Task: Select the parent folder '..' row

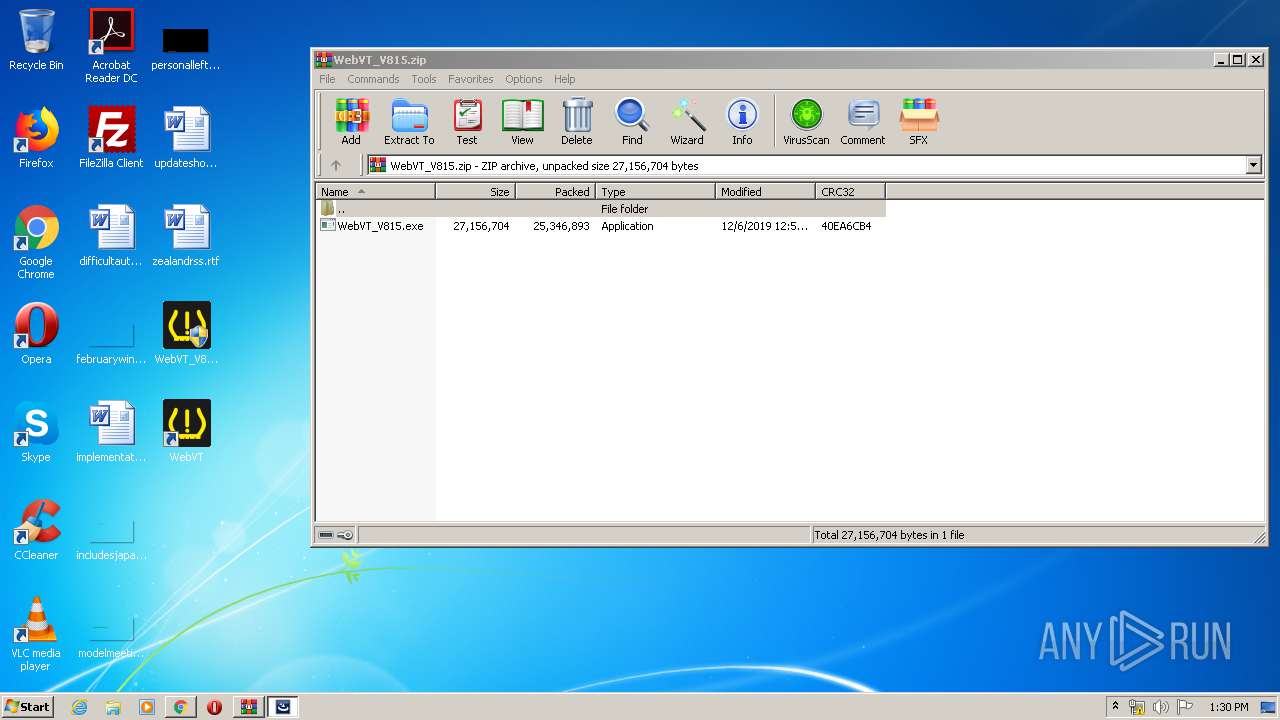Action: point(601,209)
